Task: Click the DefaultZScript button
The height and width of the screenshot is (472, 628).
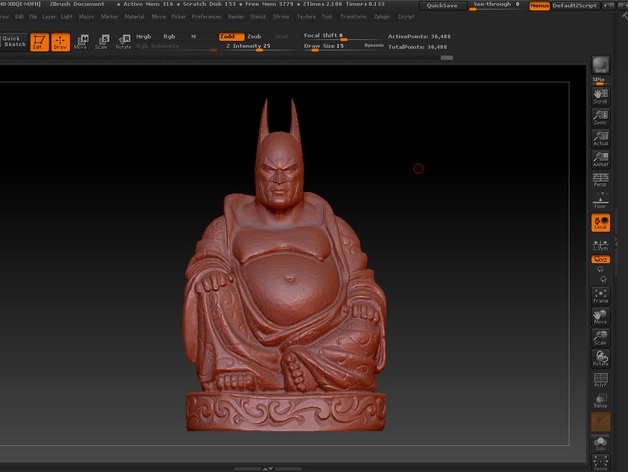Action: [x=575, y=6]
